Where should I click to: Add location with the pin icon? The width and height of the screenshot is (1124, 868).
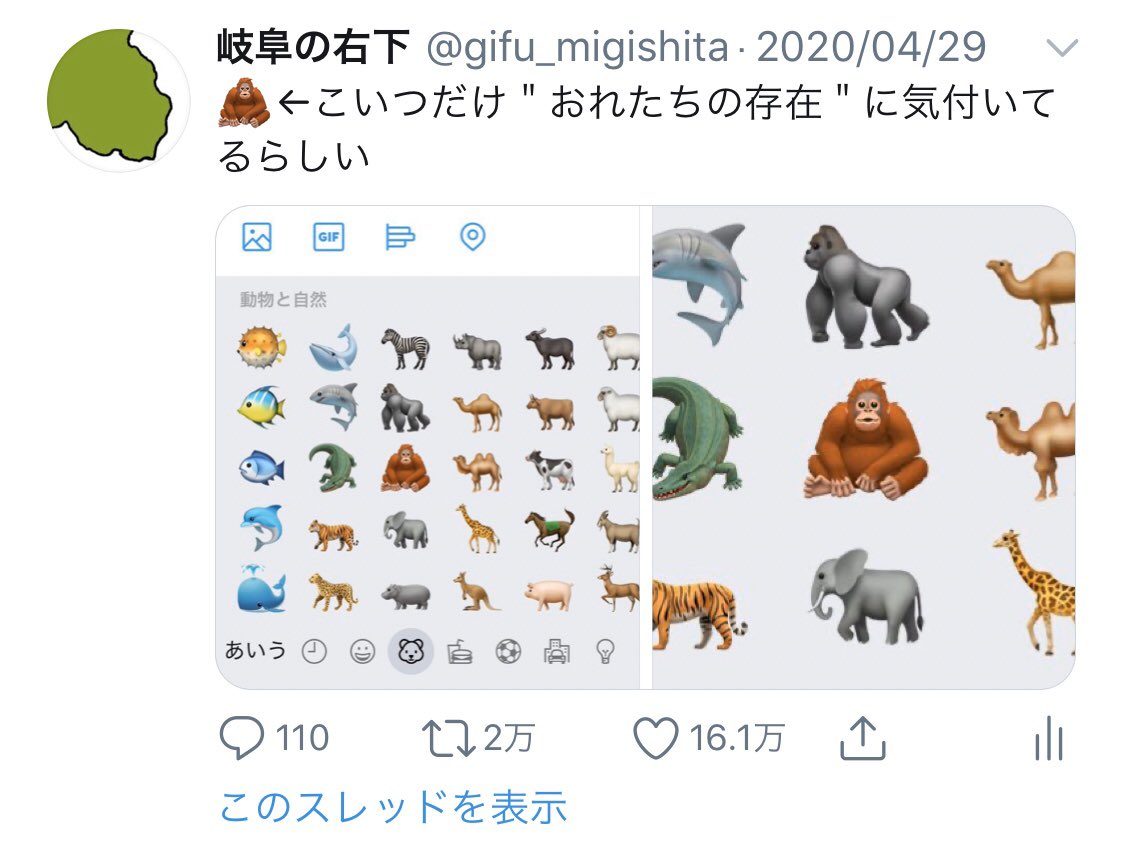472,237
